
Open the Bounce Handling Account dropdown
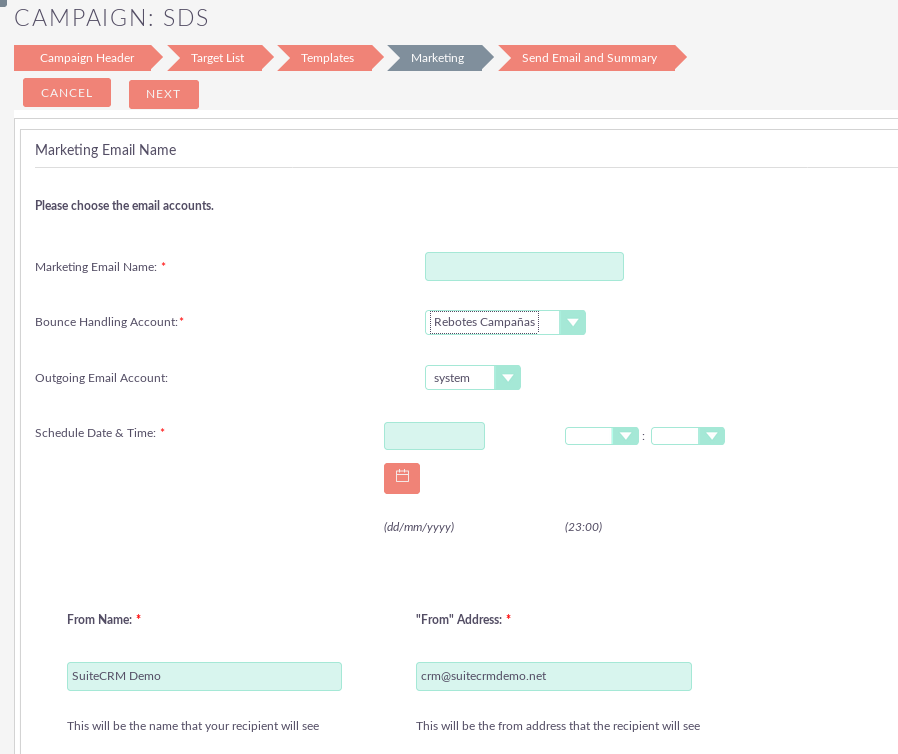coord(505,322)
